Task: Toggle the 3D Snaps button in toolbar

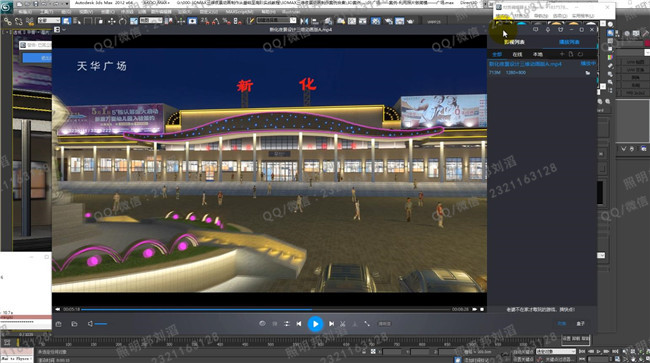Action: coord(204,21)
